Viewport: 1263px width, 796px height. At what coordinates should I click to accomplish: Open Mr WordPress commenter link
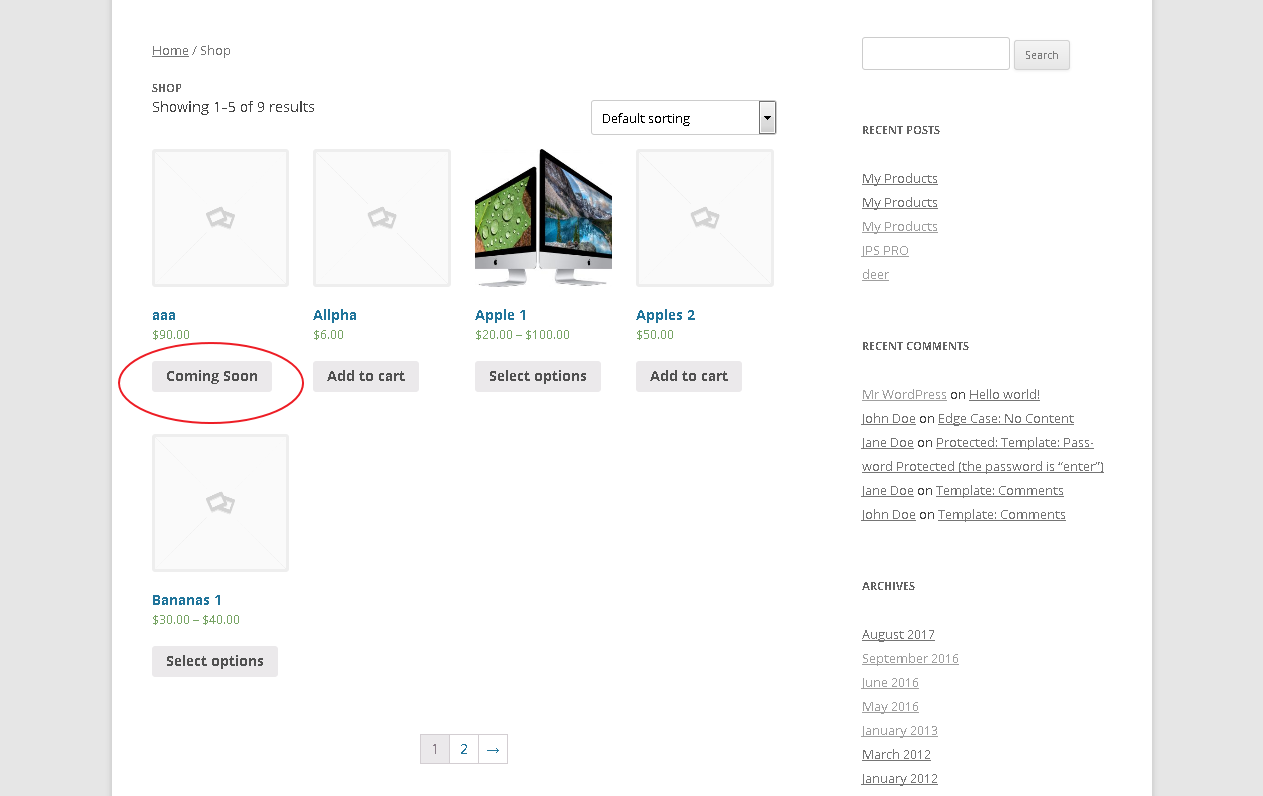(x=904, y=394)
